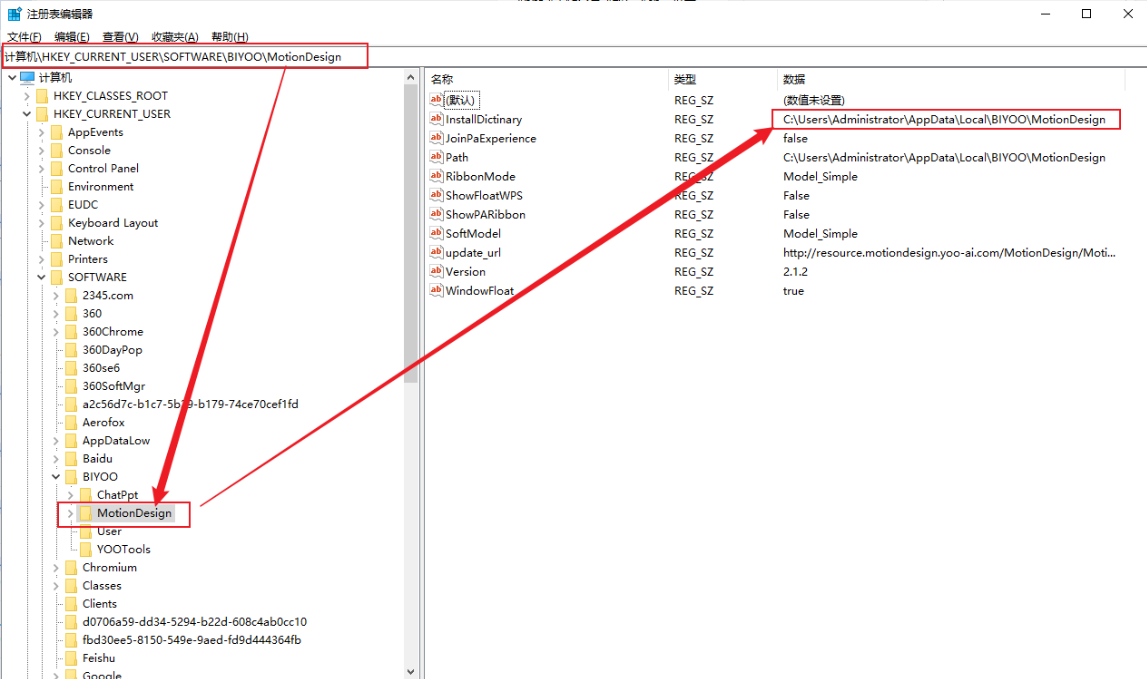Open the 收藏夹(A) favorites menu
The height and width of the screenshot is (679, 1147).
click(x=175, y=37)
